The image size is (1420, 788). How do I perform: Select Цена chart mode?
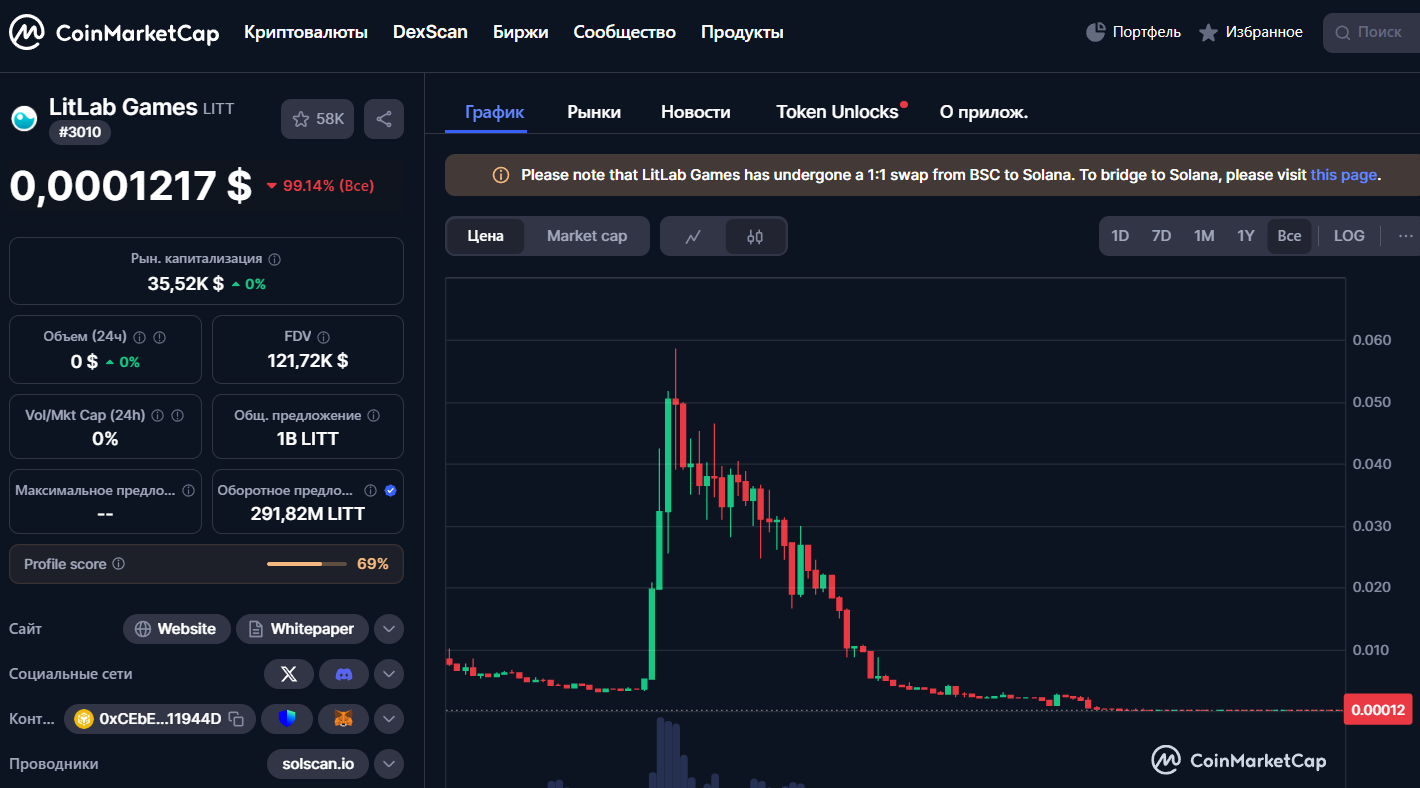click(485, 236)
